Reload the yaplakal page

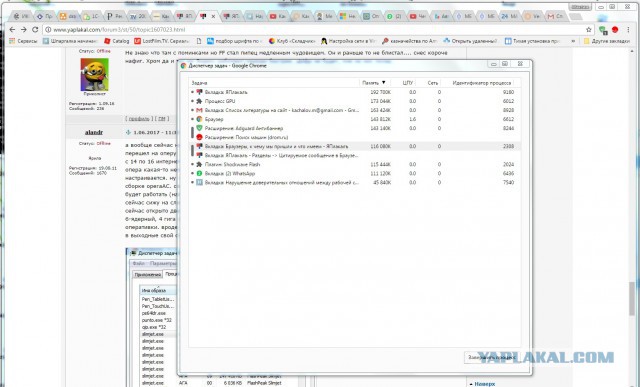pos(35,29)
